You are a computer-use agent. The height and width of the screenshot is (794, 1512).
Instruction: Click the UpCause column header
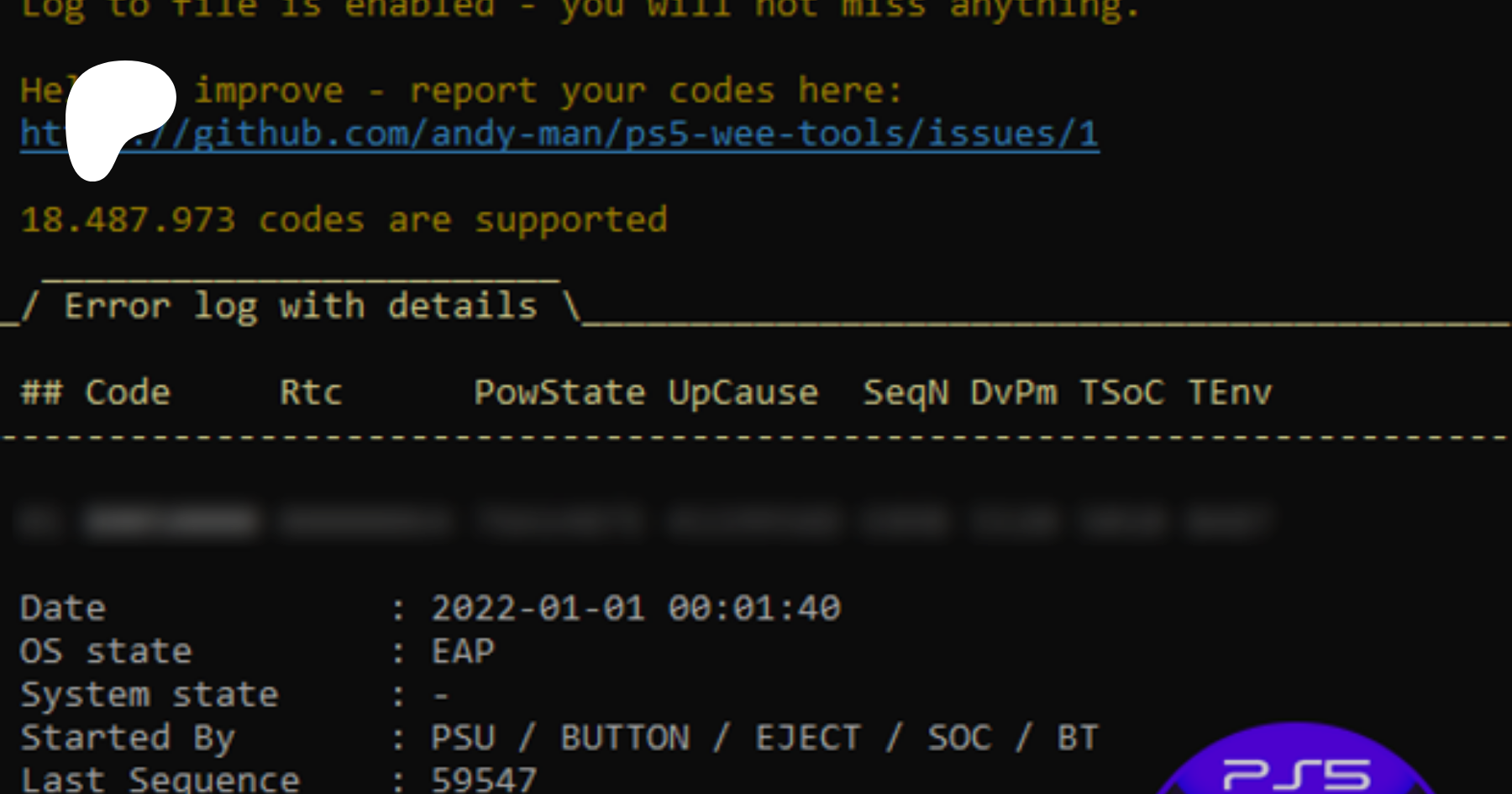[x=743, y=393]
